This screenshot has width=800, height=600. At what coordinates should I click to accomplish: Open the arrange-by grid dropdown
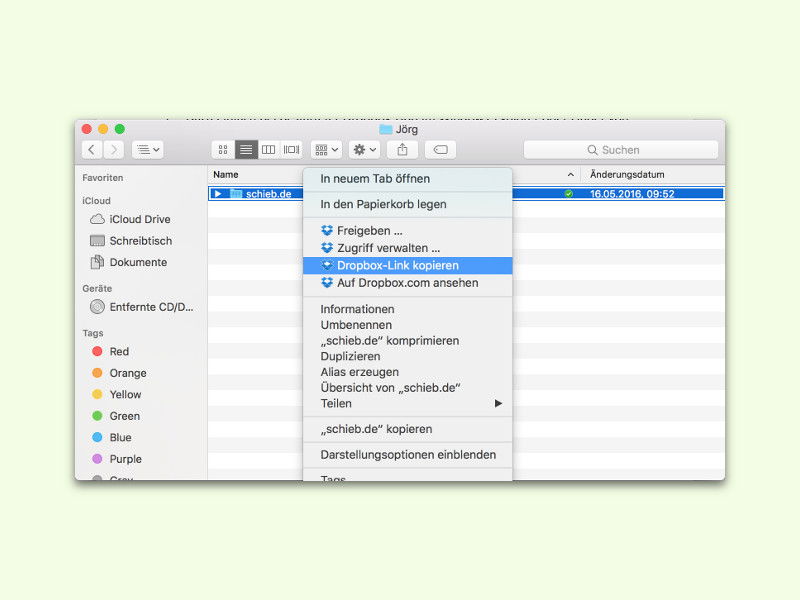coord(327,149)
